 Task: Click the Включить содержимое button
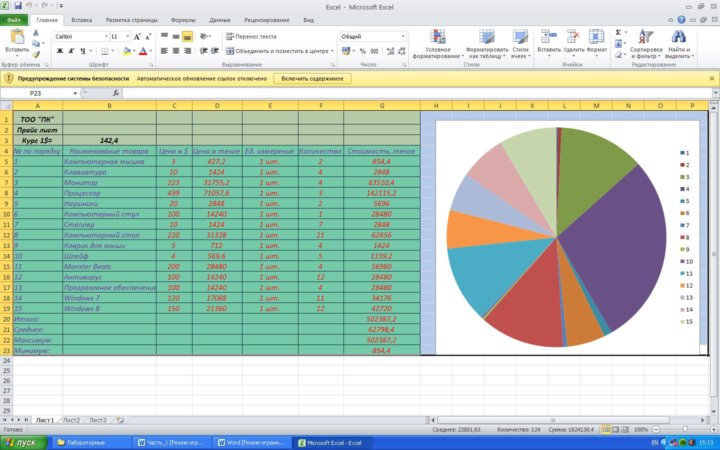(313, 77)
